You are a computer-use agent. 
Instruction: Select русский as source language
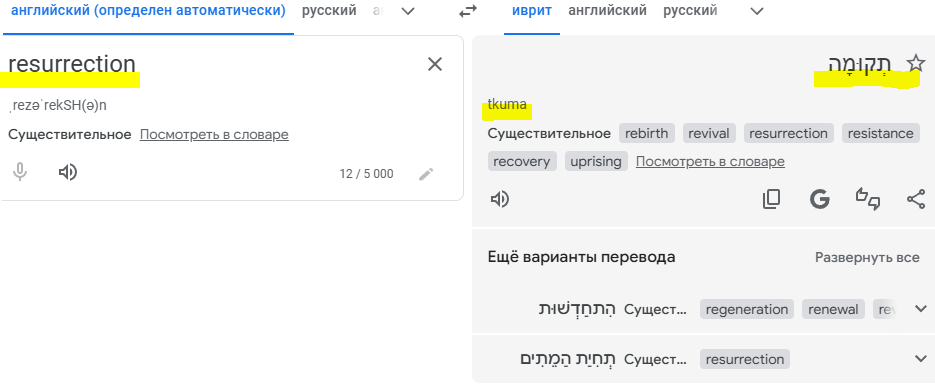(x=329, y=11)
